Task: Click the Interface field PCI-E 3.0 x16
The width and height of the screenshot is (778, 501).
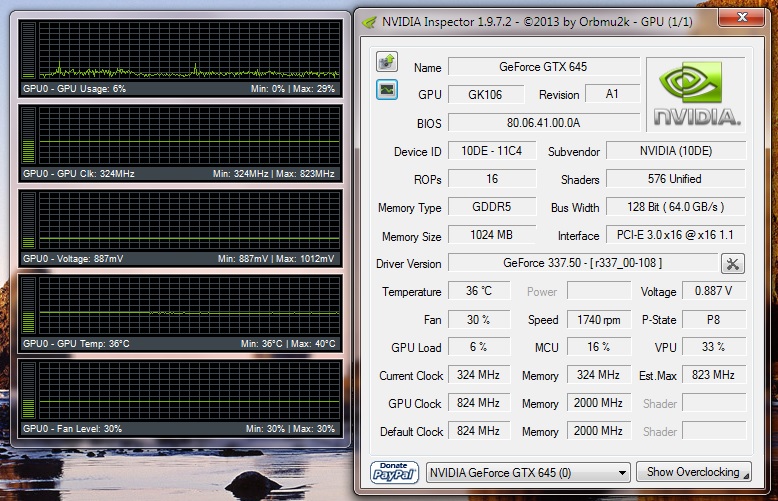Action: pyautogui.click(x=676, y=235)
